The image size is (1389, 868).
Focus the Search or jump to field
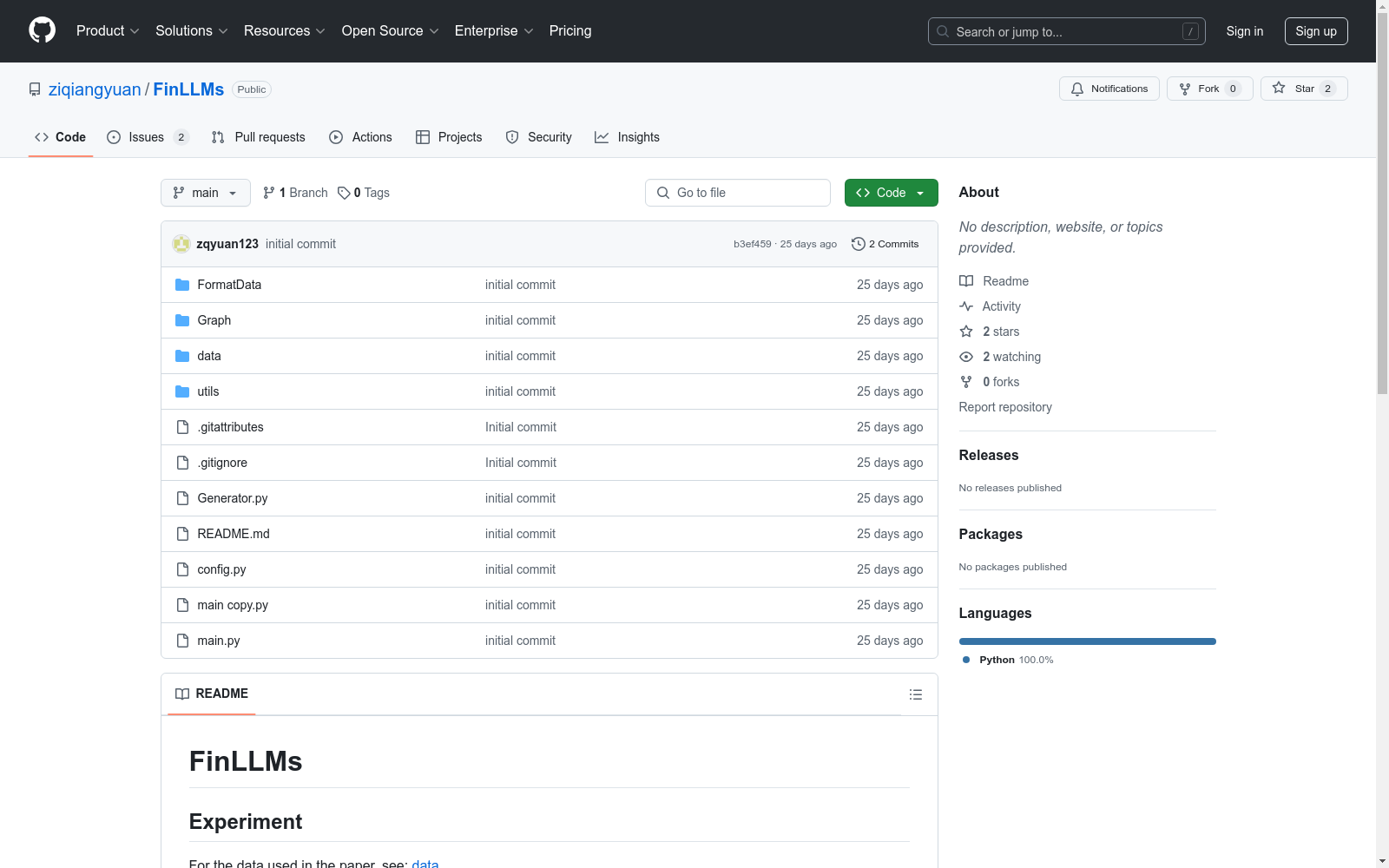click(x=1067, y=31)
